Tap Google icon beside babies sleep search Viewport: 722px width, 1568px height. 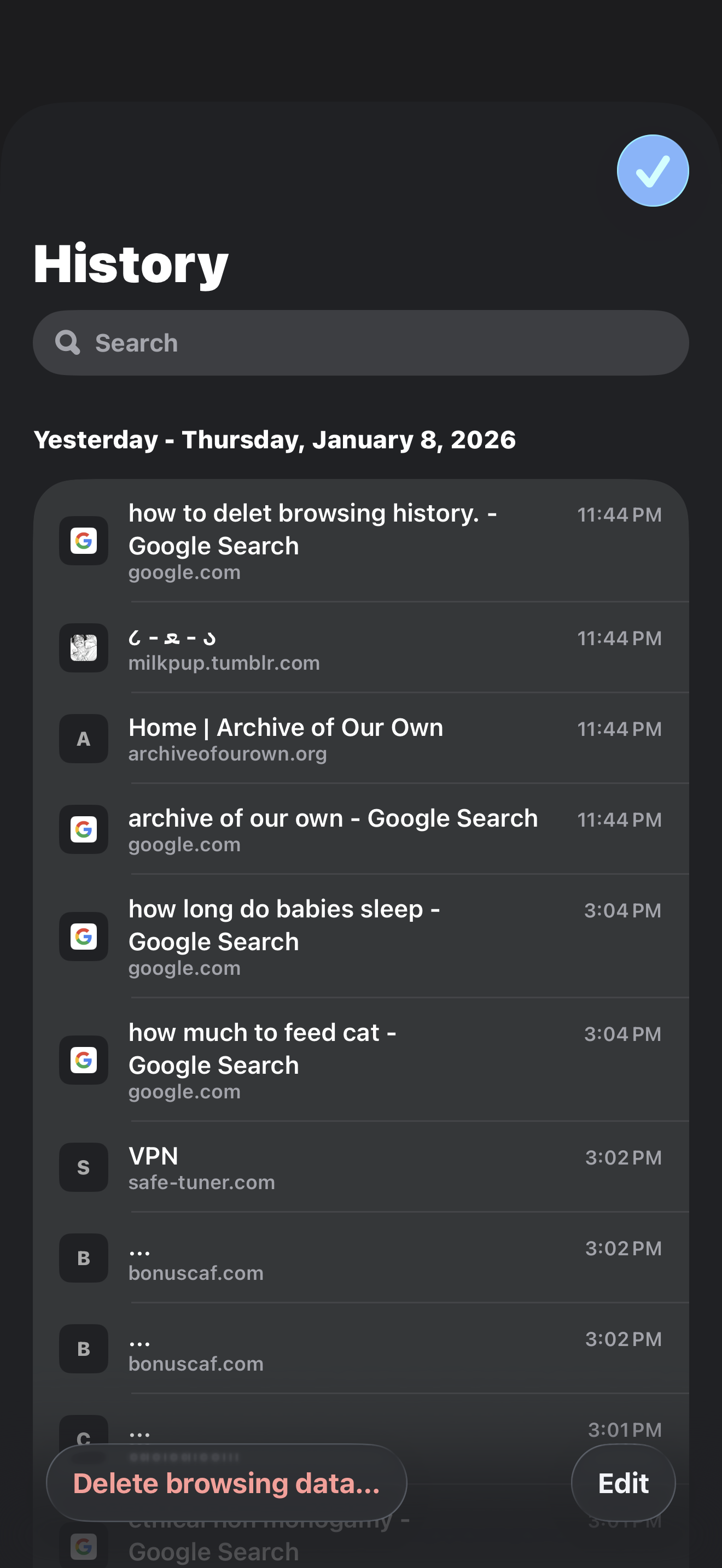(x=83, y=936)
